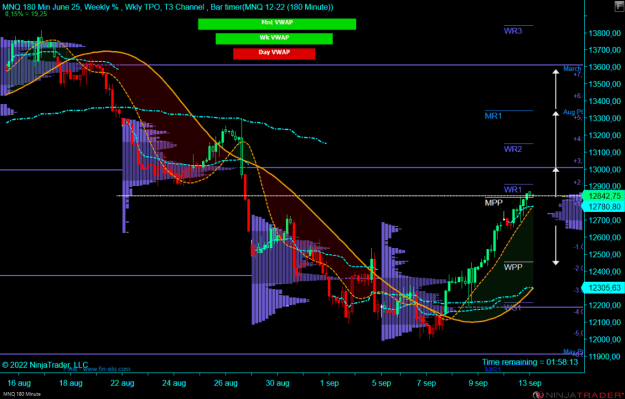Screen dimensions: 625x399
Task: Click the chart title with indicator names
Action: [x=168, y=7]
